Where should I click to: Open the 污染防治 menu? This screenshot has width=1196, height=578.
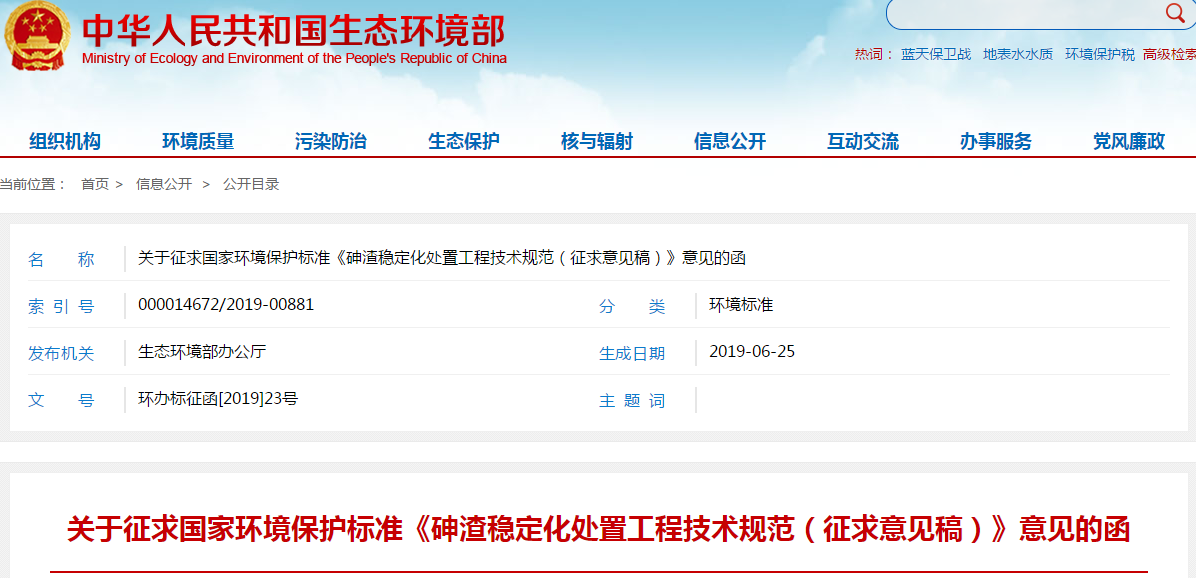click(x=331, y=141)
